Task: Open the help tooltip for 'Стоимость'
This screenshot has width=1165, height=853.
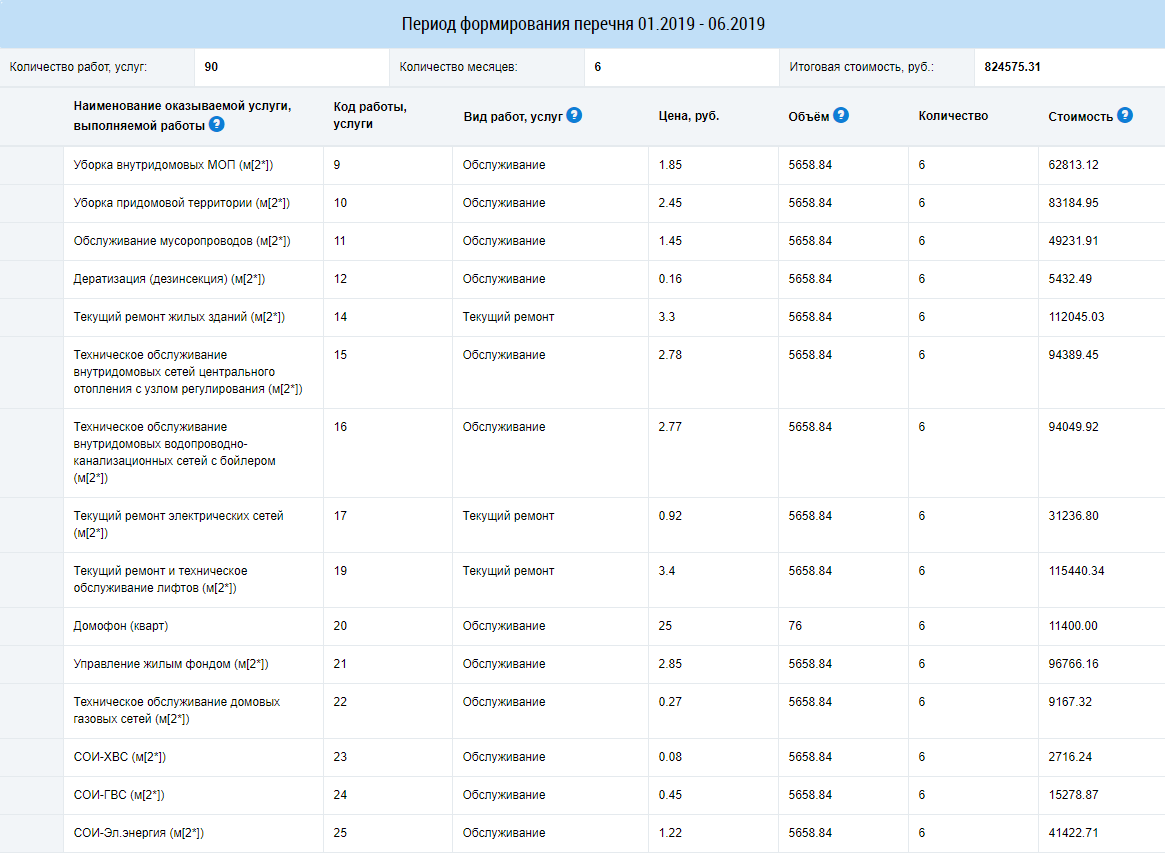Action: [x=1125, y=115]
